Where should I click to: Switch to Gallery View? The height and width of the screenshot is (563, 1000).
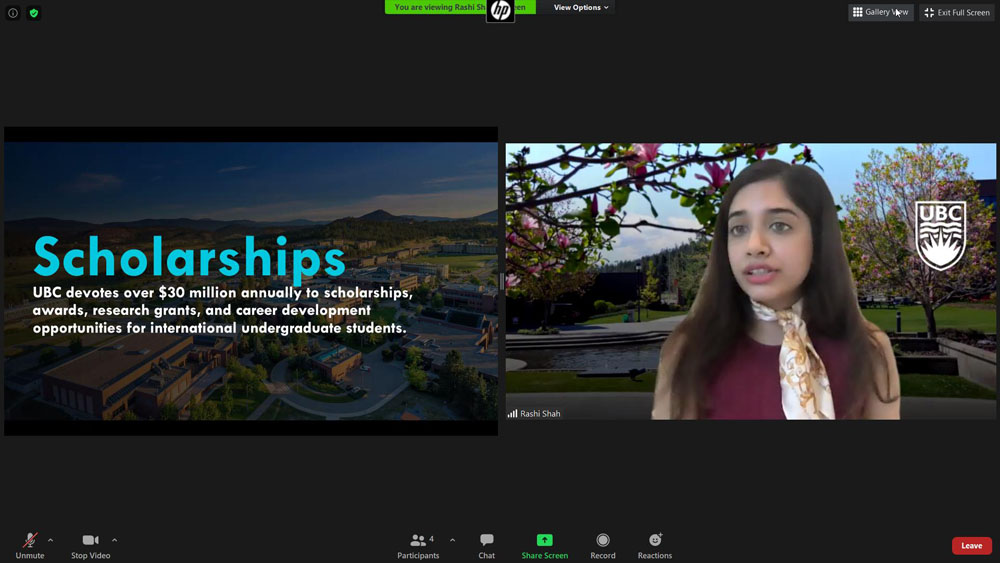(880, 12)
